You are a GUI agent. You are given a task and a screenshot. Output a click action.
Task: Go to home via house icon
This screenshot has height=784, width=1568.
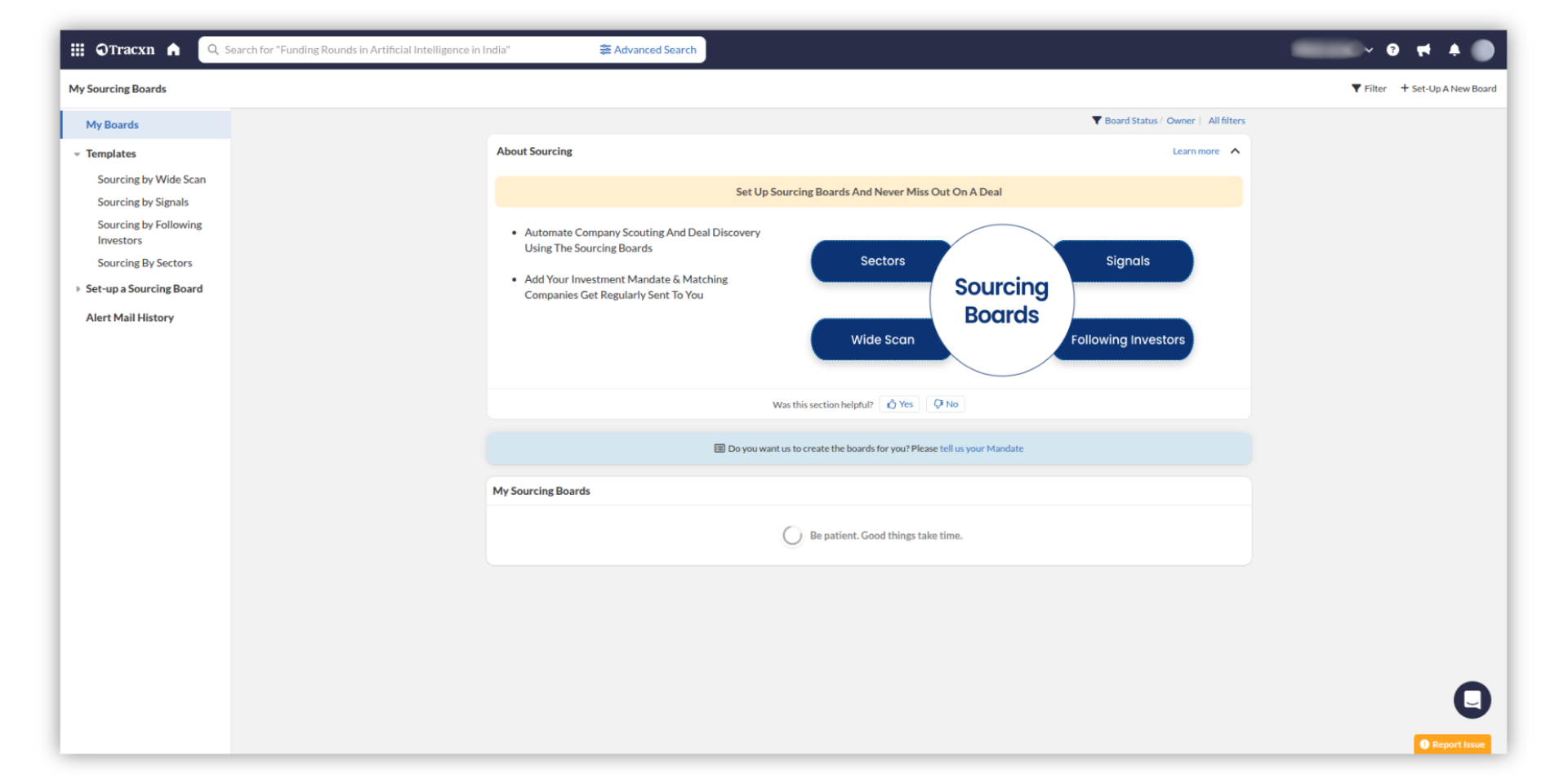click(173, 50)
